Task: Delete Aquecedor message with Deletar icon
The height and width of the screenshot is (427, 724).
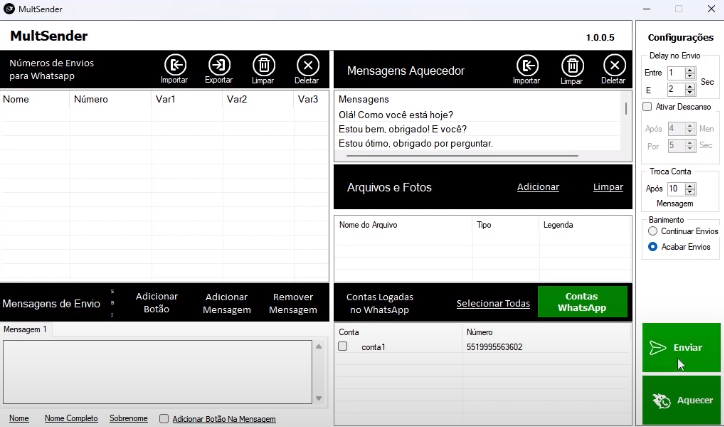Action: pos(614,70)
